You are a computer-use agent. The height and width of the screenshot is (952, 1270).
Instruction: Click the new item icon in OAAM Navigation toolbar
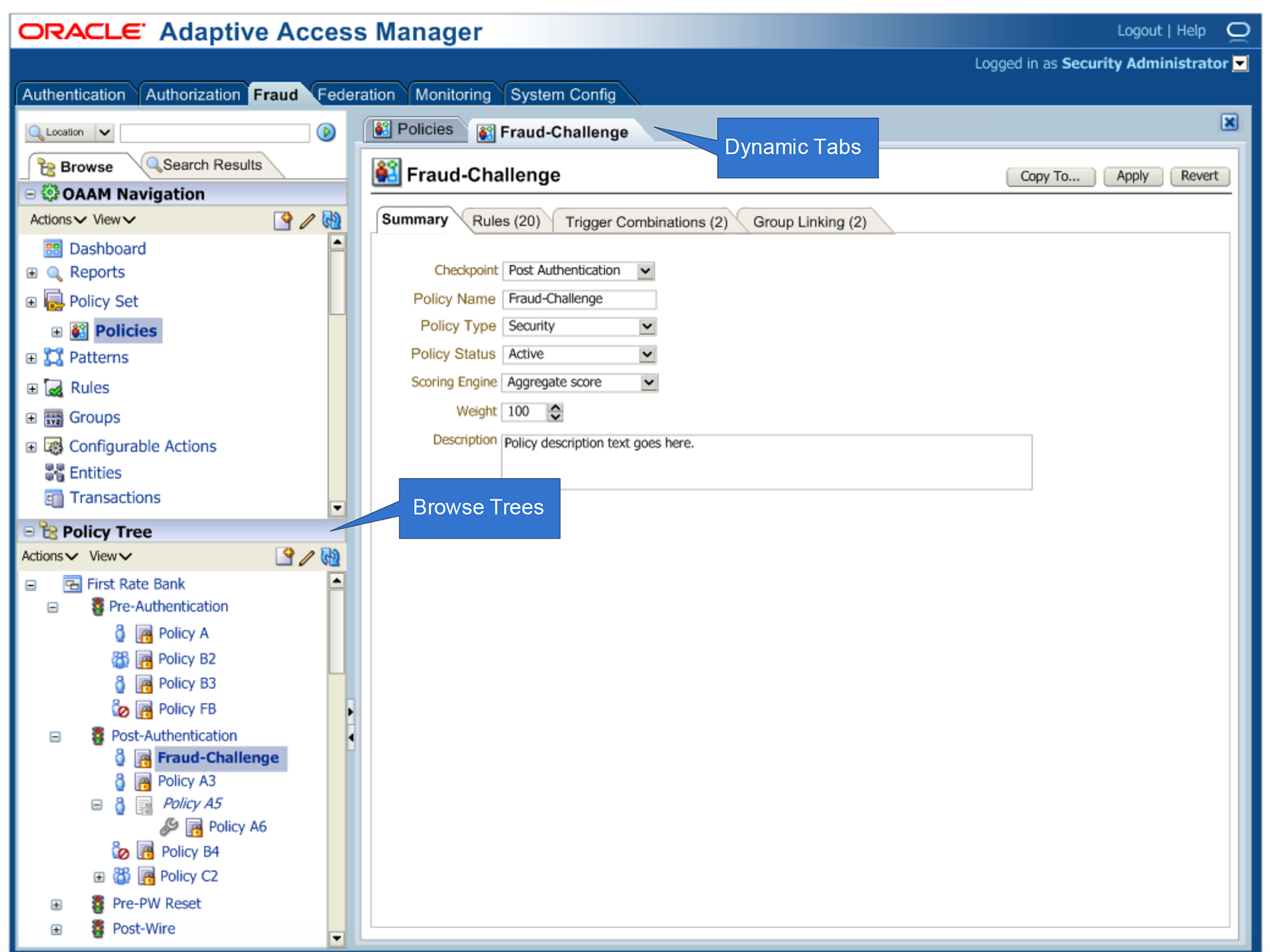282,220
